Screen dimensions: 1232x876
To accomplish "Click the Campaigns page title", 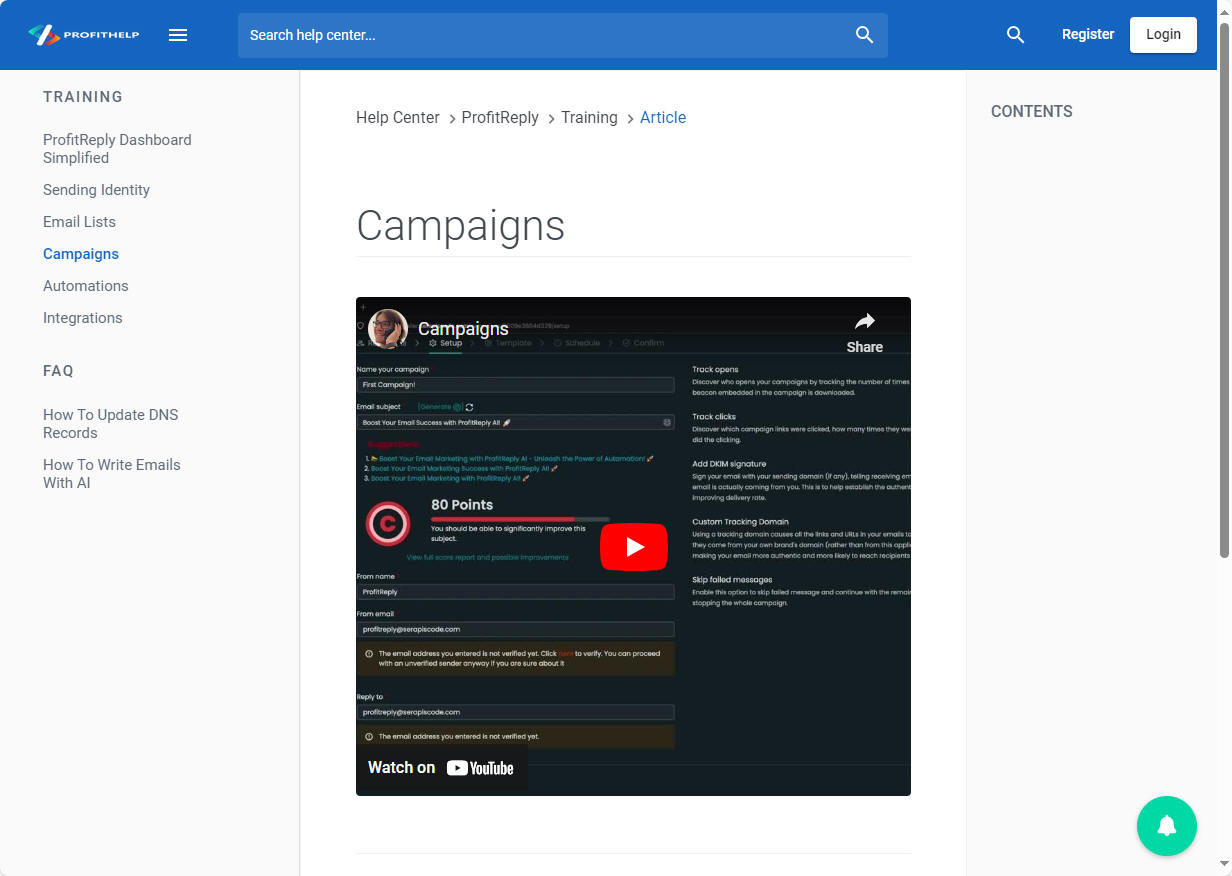I will [x=460, y=226].
